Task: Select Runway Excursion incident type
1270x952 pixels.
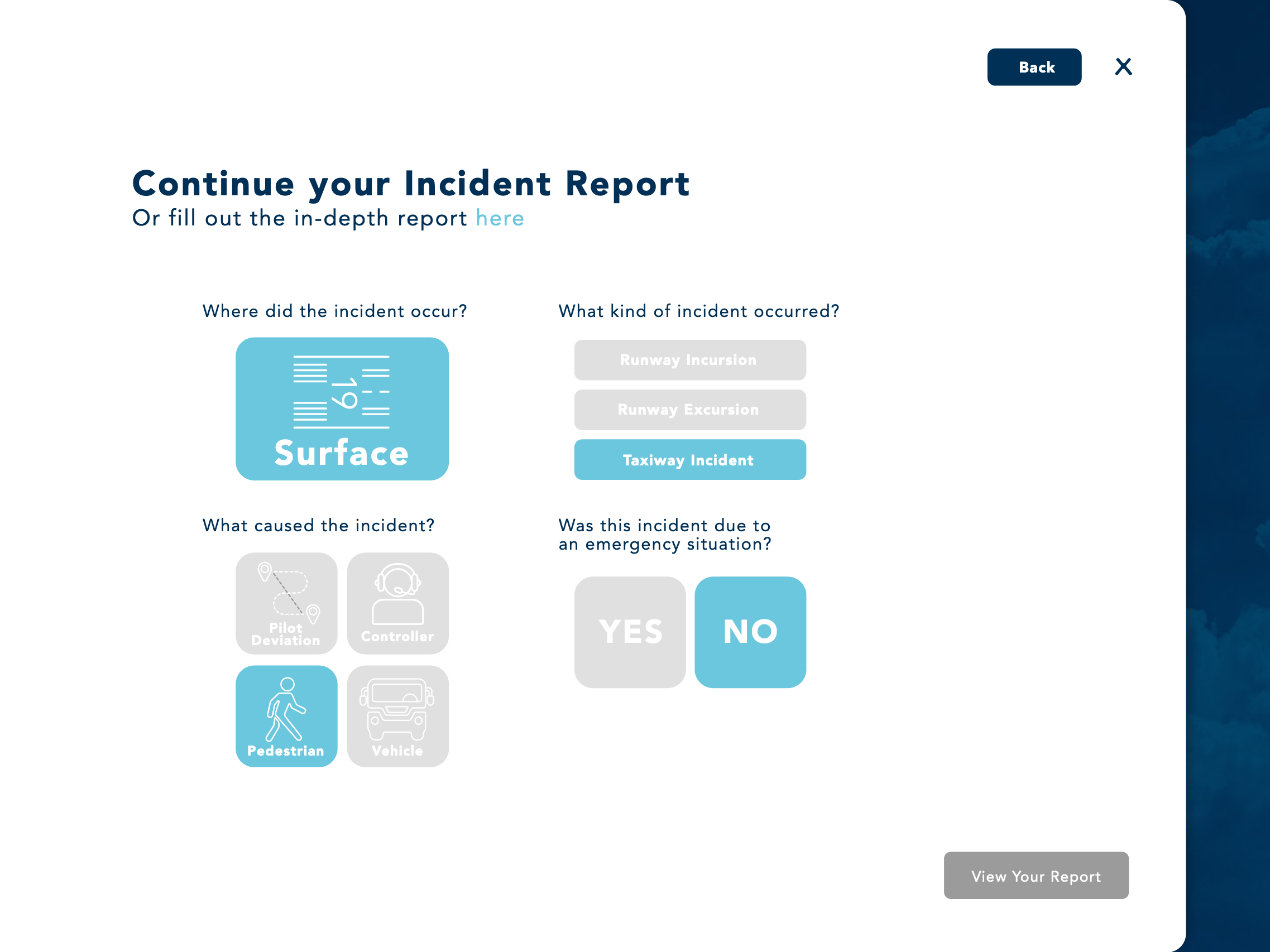Action: click(x=689, y=410)
